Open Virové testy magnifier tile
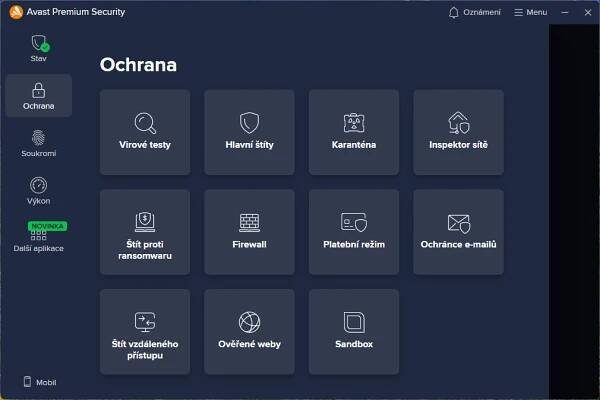 pyautogui.click(x=145, y=132)
